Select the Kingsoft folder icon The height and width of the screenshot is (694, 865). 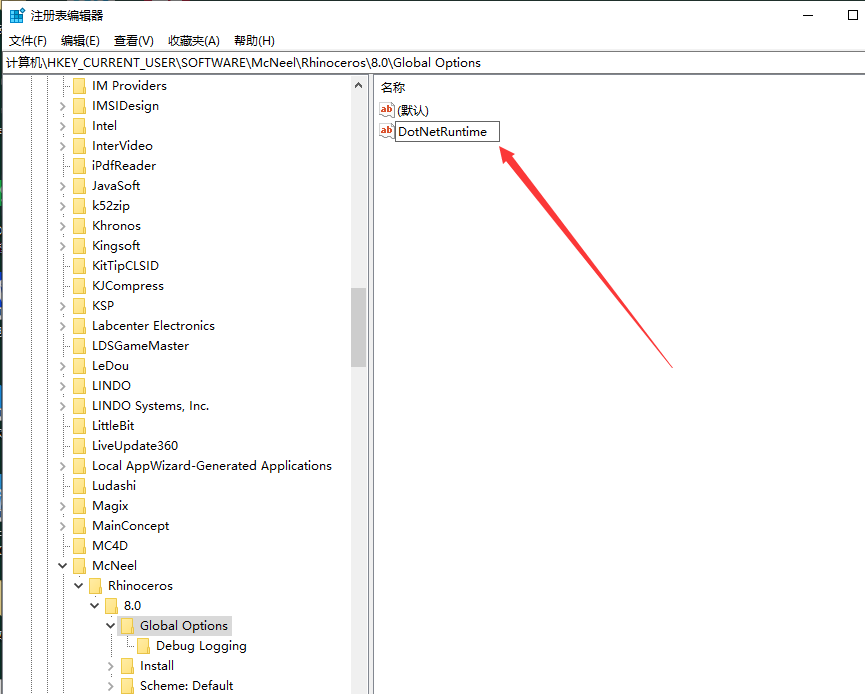(x=79, y=245)
